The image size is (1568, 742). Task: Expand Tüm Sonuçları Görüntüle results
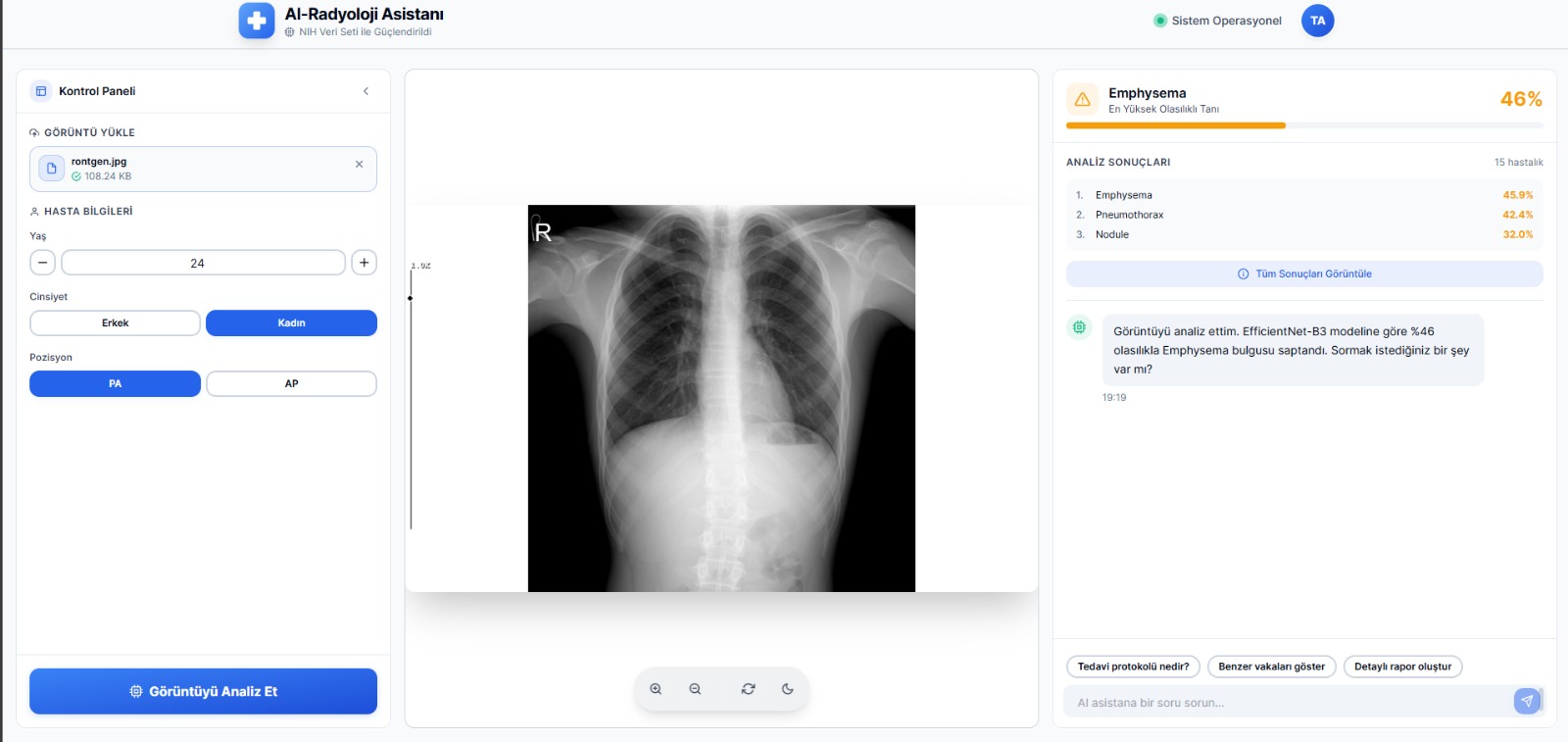[1303, 274]
